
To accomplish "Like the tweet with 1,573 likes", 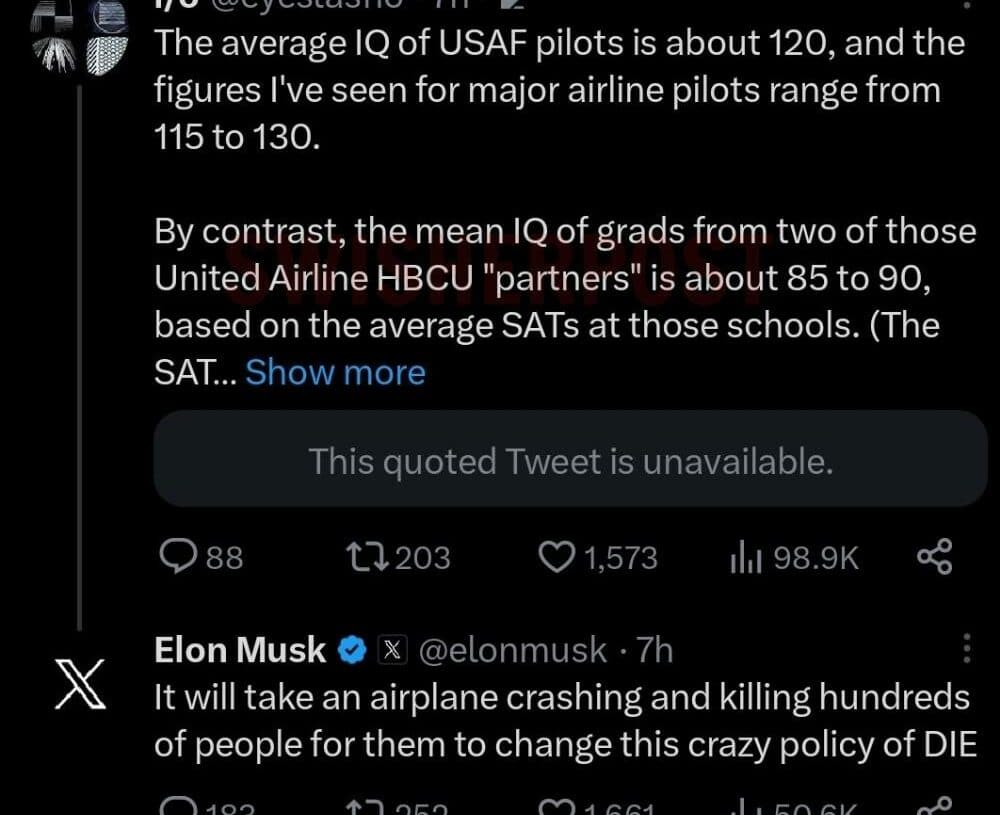I will tap(557, 557).
